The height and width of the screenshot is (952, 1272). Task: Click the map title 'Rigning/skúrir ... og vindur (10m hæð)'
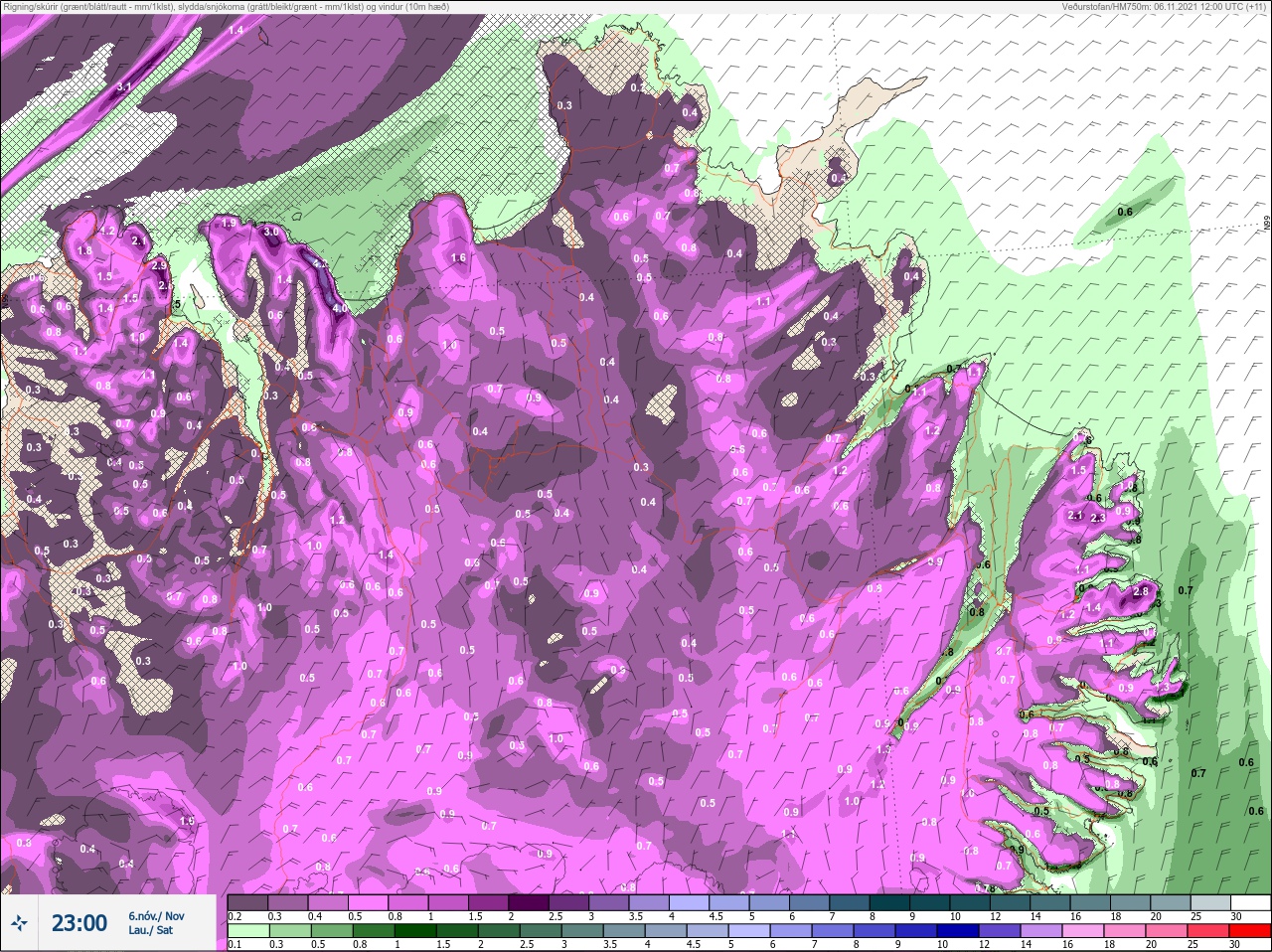point(225,7)
